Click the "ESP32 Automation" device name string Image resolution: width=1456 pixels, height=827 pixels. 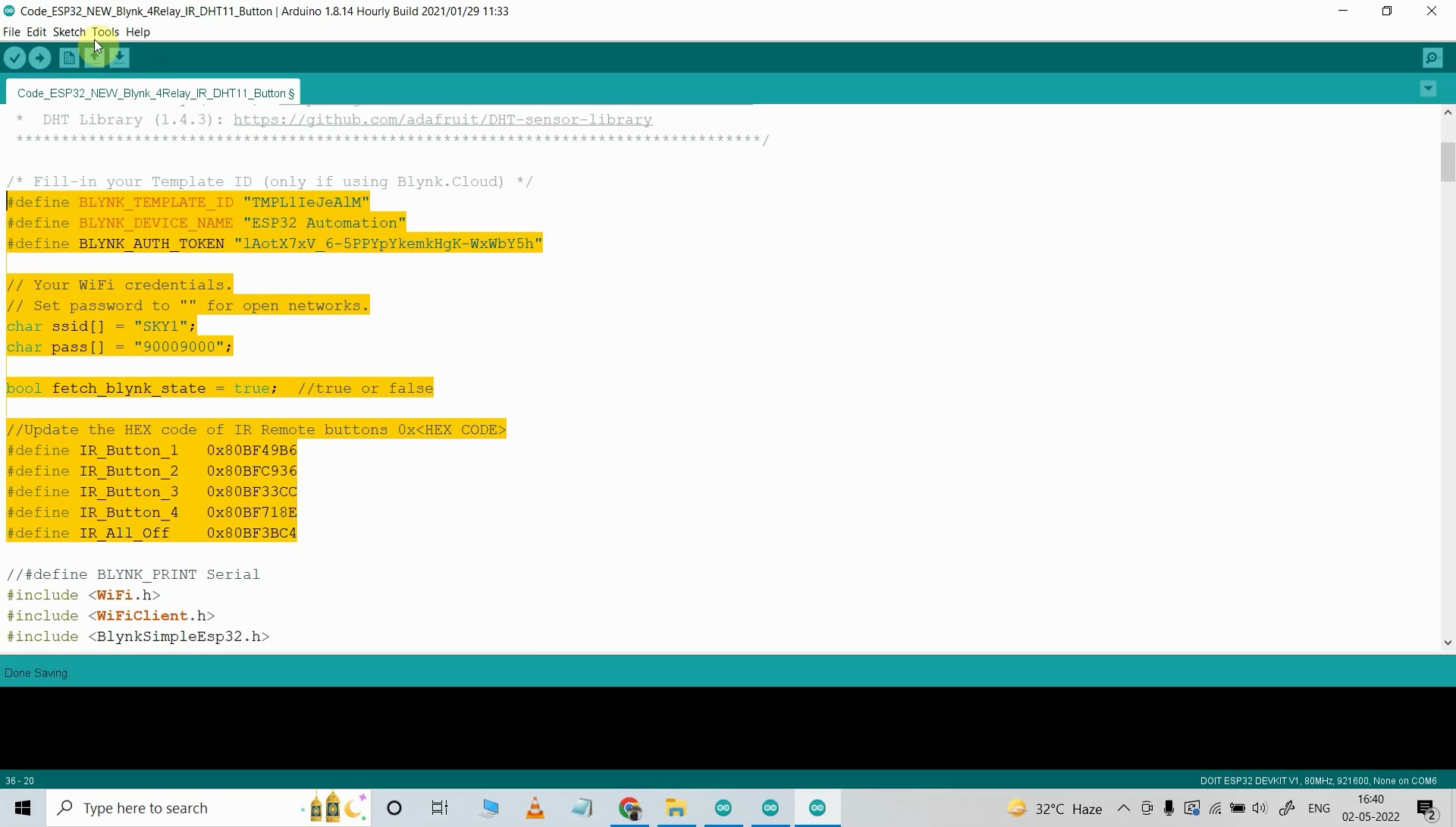[x=325, y=223]
